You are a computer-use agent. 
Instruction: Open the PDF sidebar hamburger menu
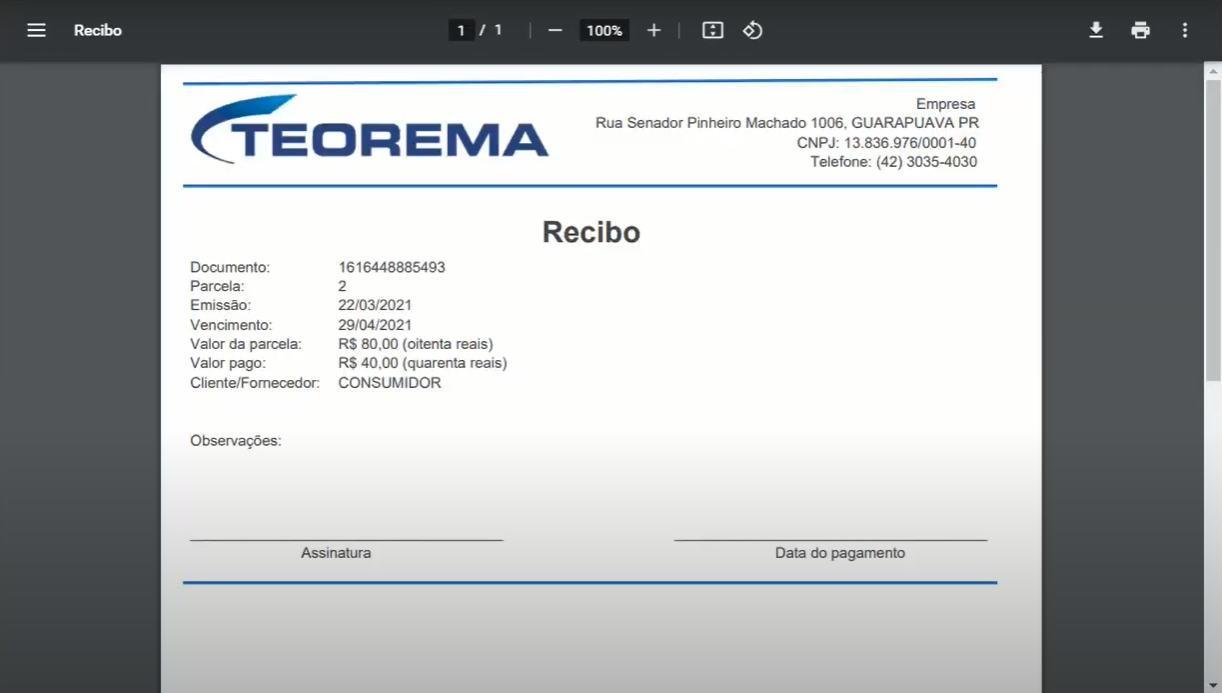[x=36, y=30]
